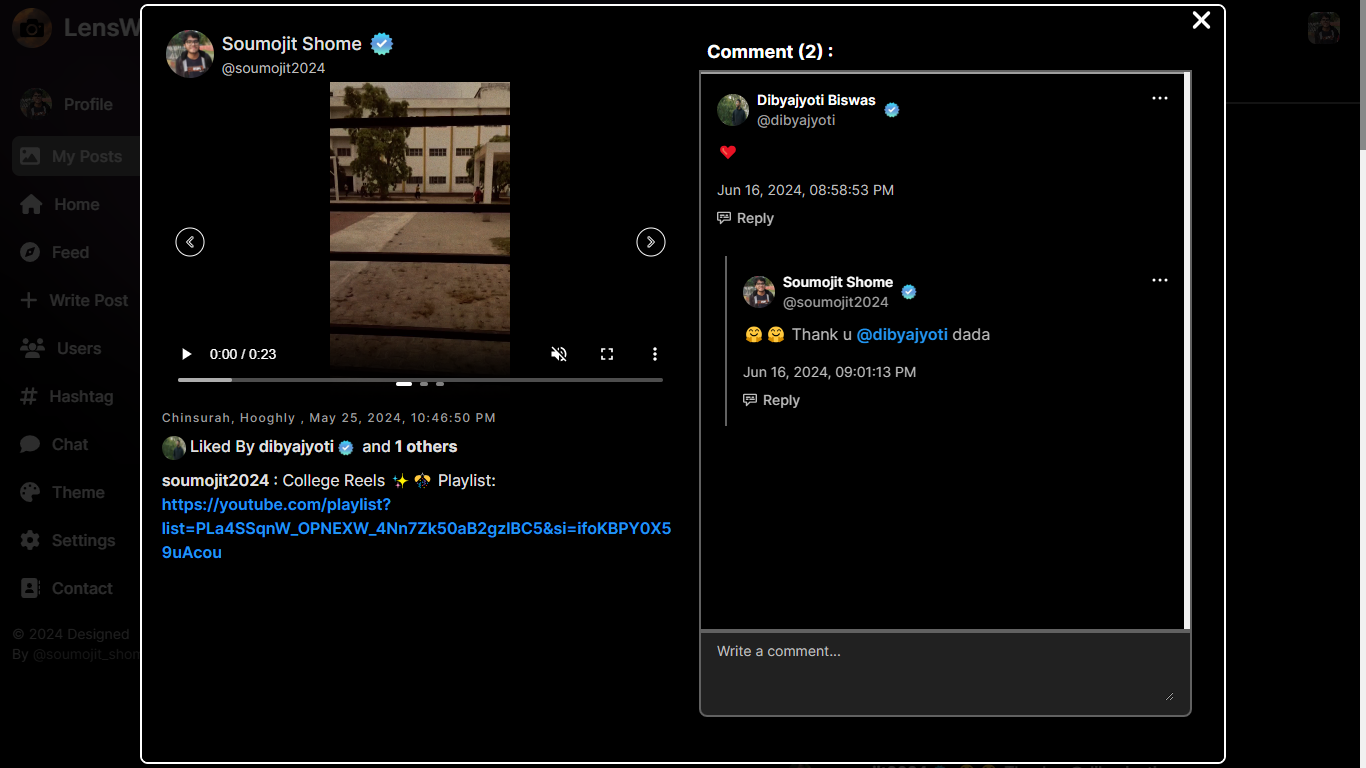Viewport: 1366px width, 768px height.
Task: Select the third carousel indicator dot
Action: pos(440,384)
